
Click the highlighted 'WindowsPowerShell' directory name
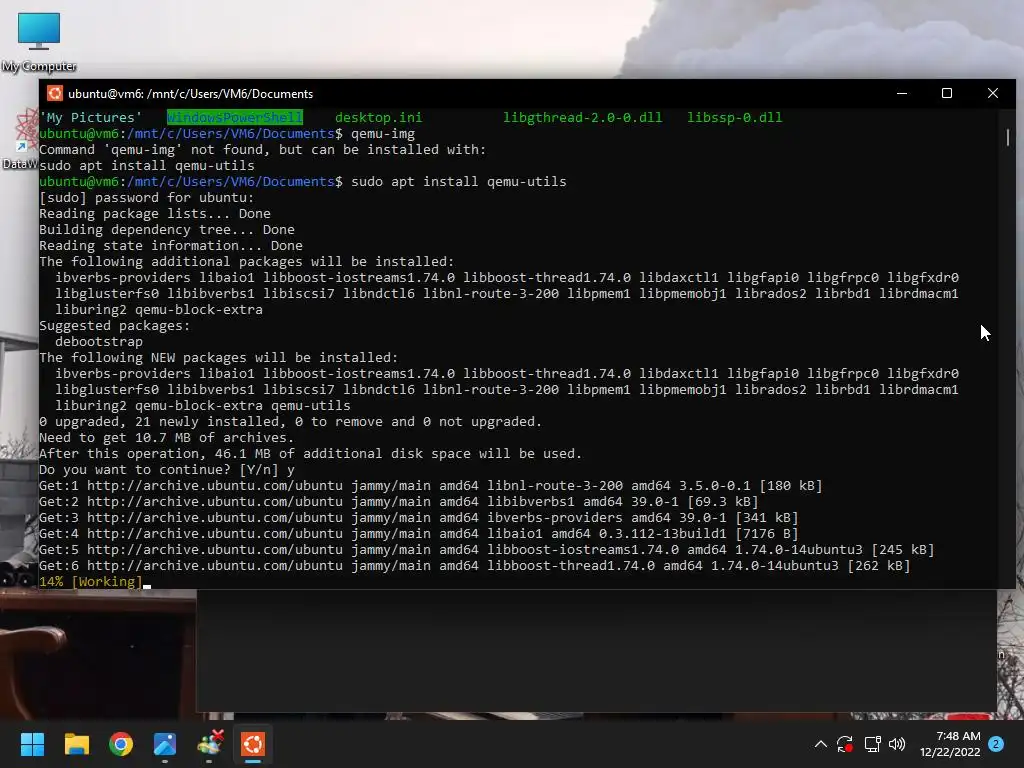click(234, 118)
